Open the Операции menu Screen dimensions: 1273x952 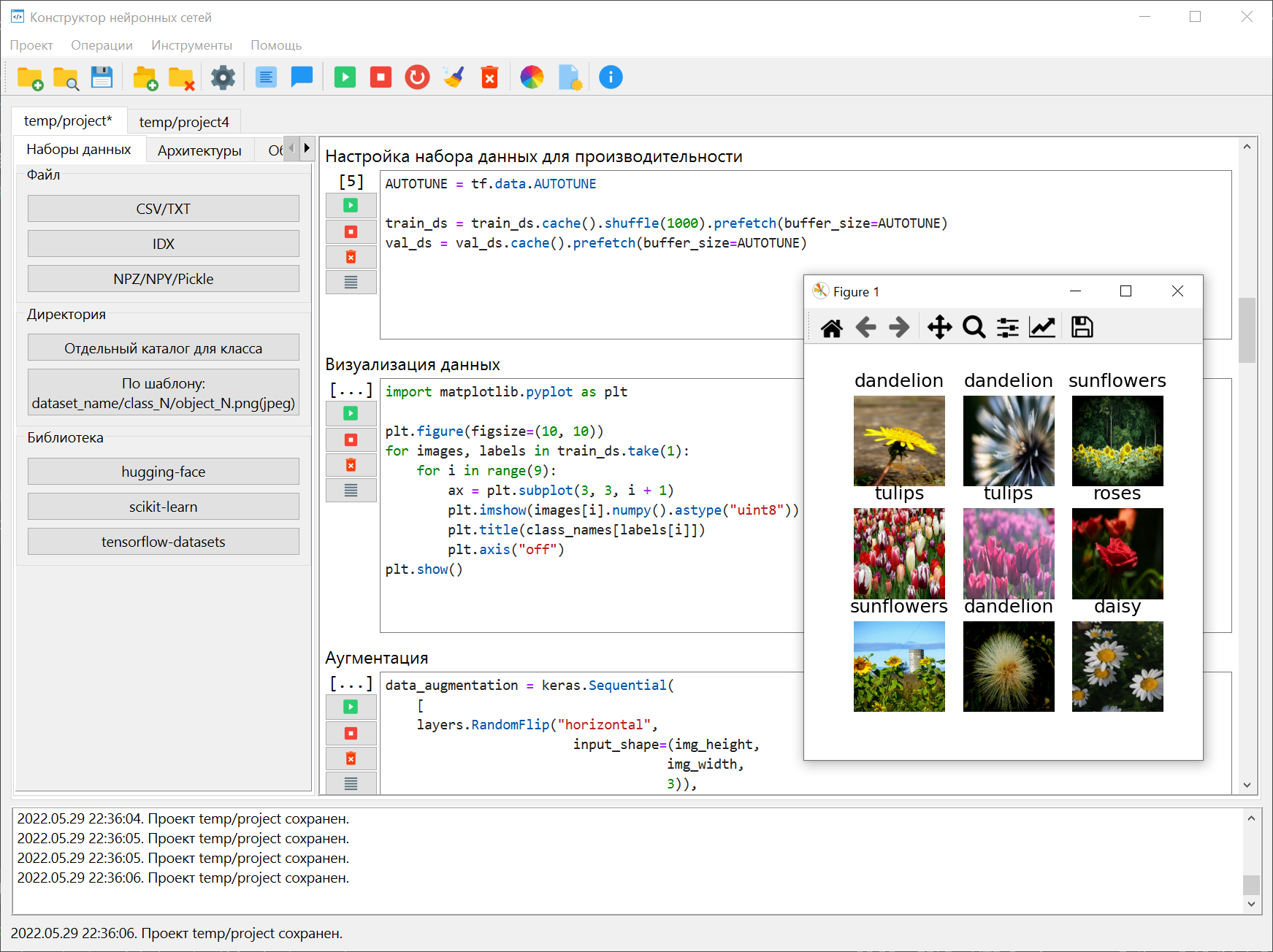102,45
